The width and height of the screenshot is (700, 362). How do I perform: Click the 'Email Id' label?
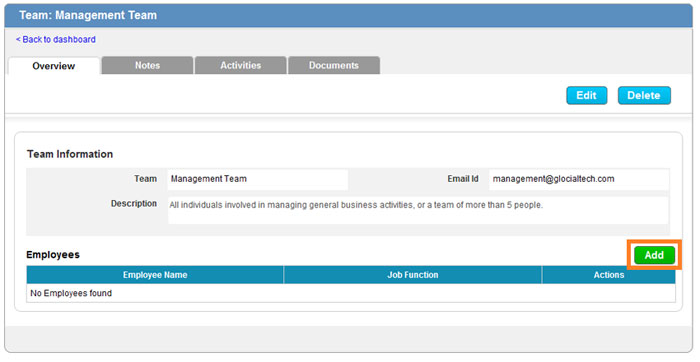(463, 179)
